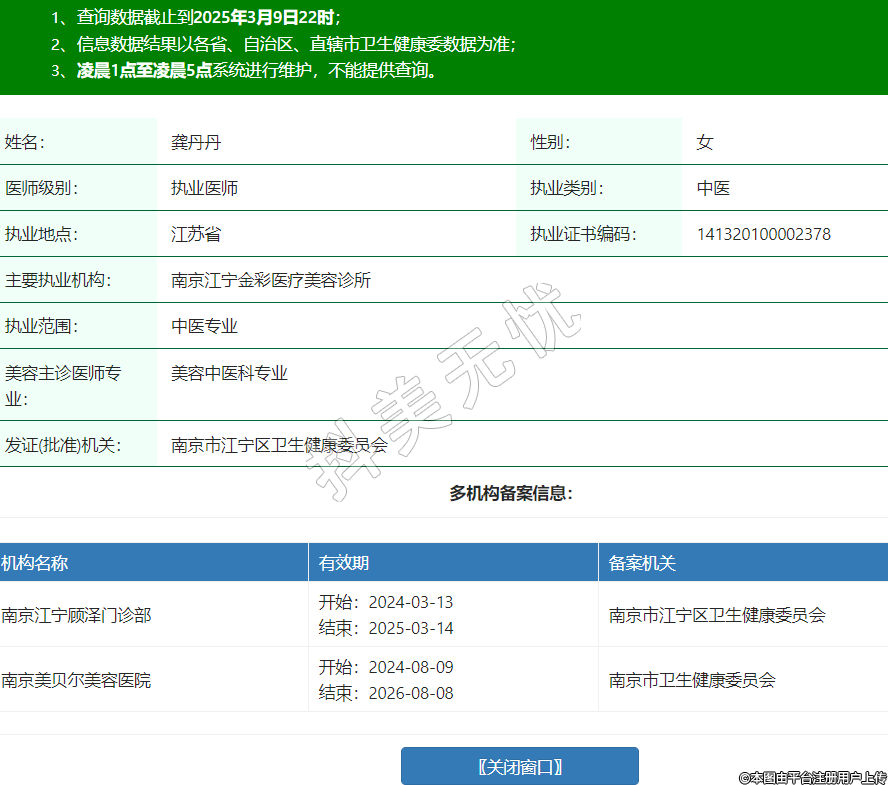This screenshot has width=888, height=785.
Task: Click the end date 2026-08-08
Action: (x=410, y=693)
